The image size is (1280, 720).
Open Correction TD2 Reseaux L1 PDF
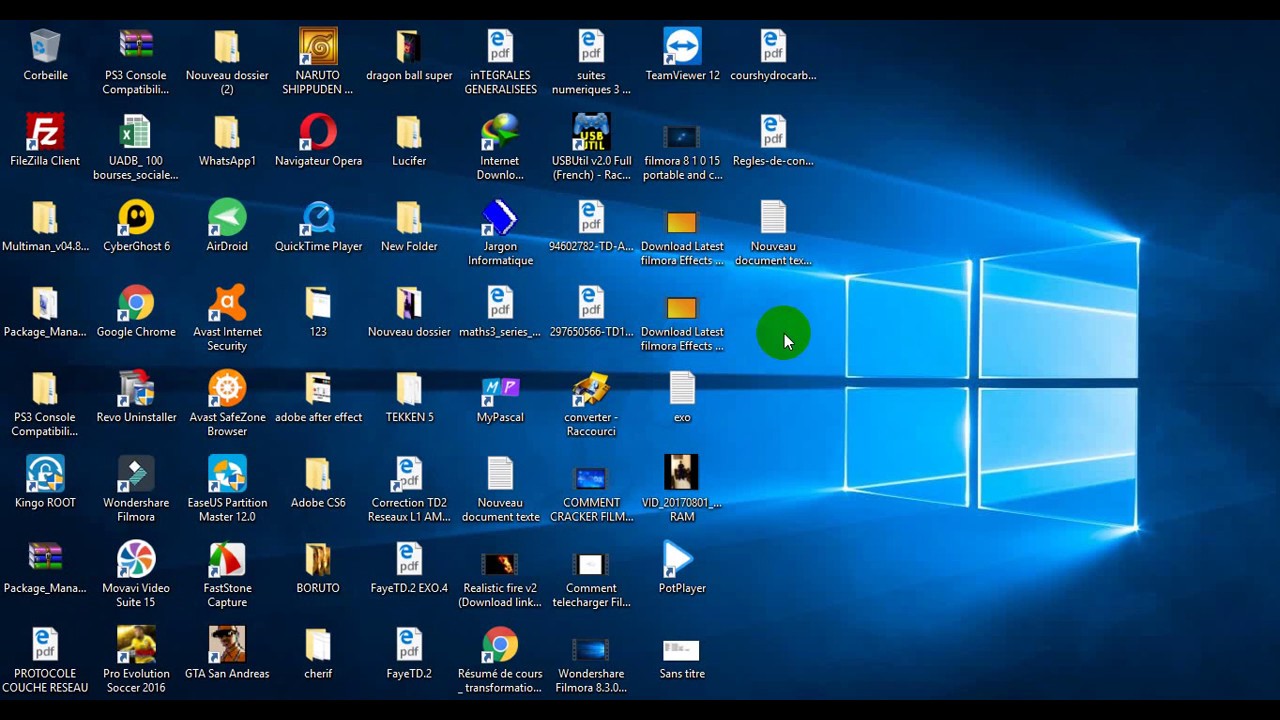point(409,474)
